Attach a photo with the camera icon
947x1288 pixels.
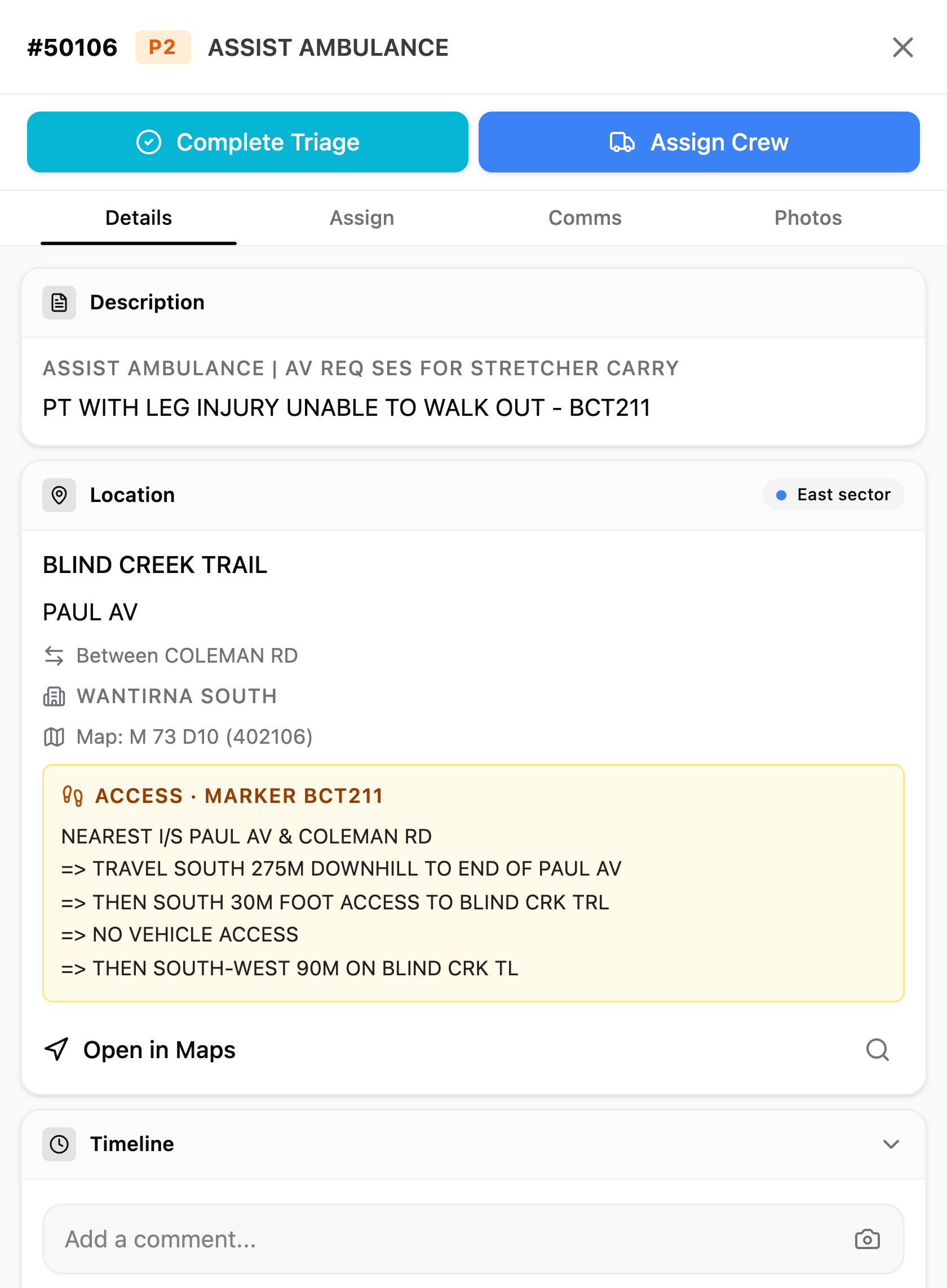pos(868,1240)
